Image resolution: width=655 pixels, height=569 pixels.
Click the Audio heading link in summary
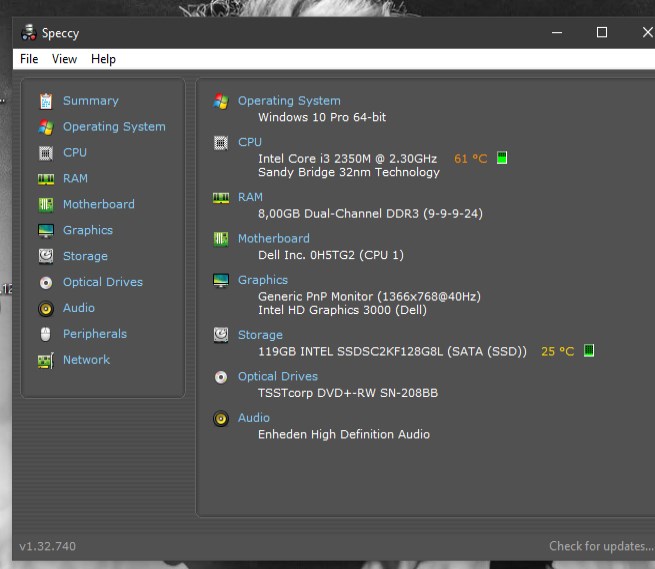(254, 417)
